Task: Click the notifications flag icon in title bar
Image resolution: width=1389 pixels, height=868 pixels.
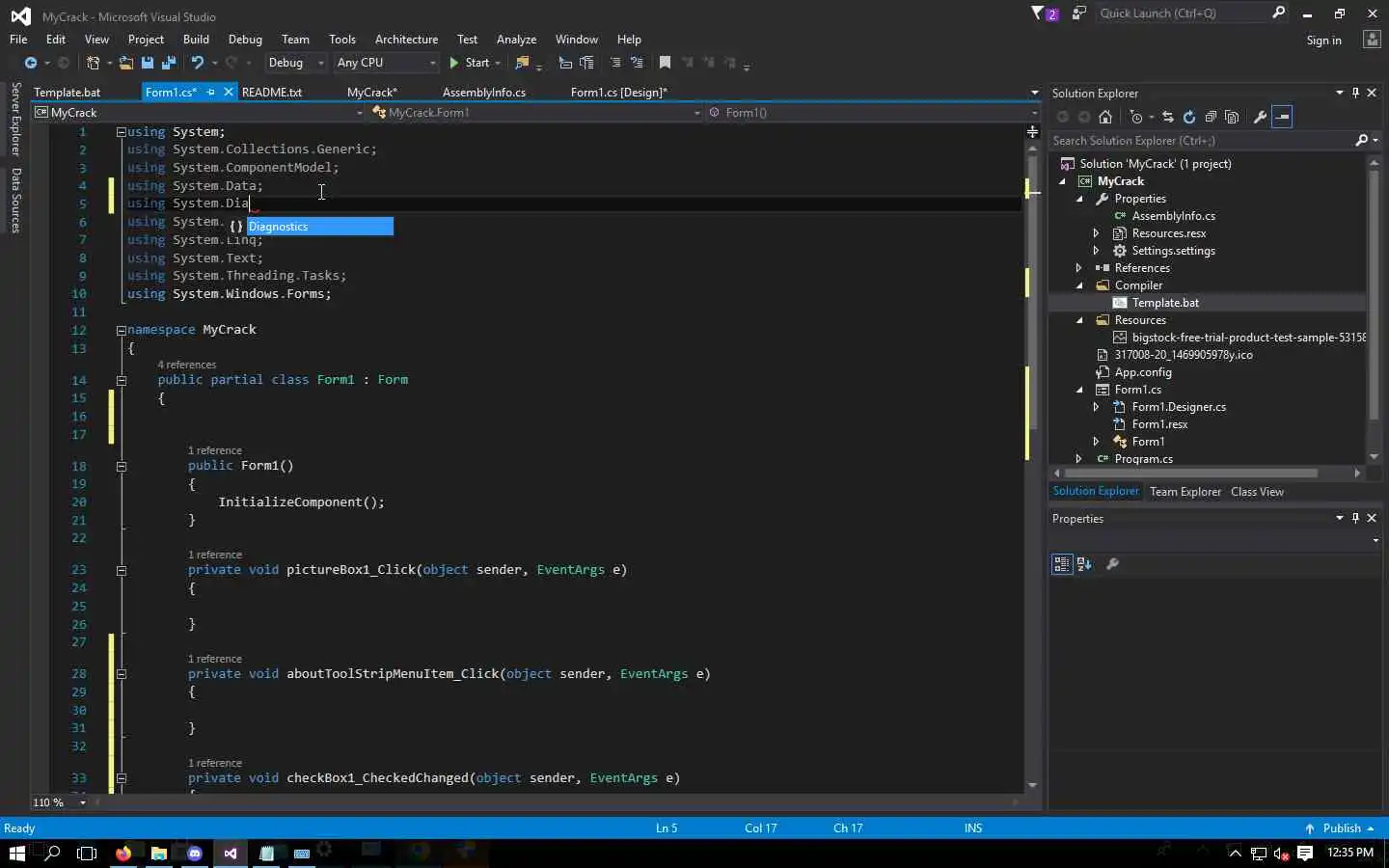Action: 1045,14
